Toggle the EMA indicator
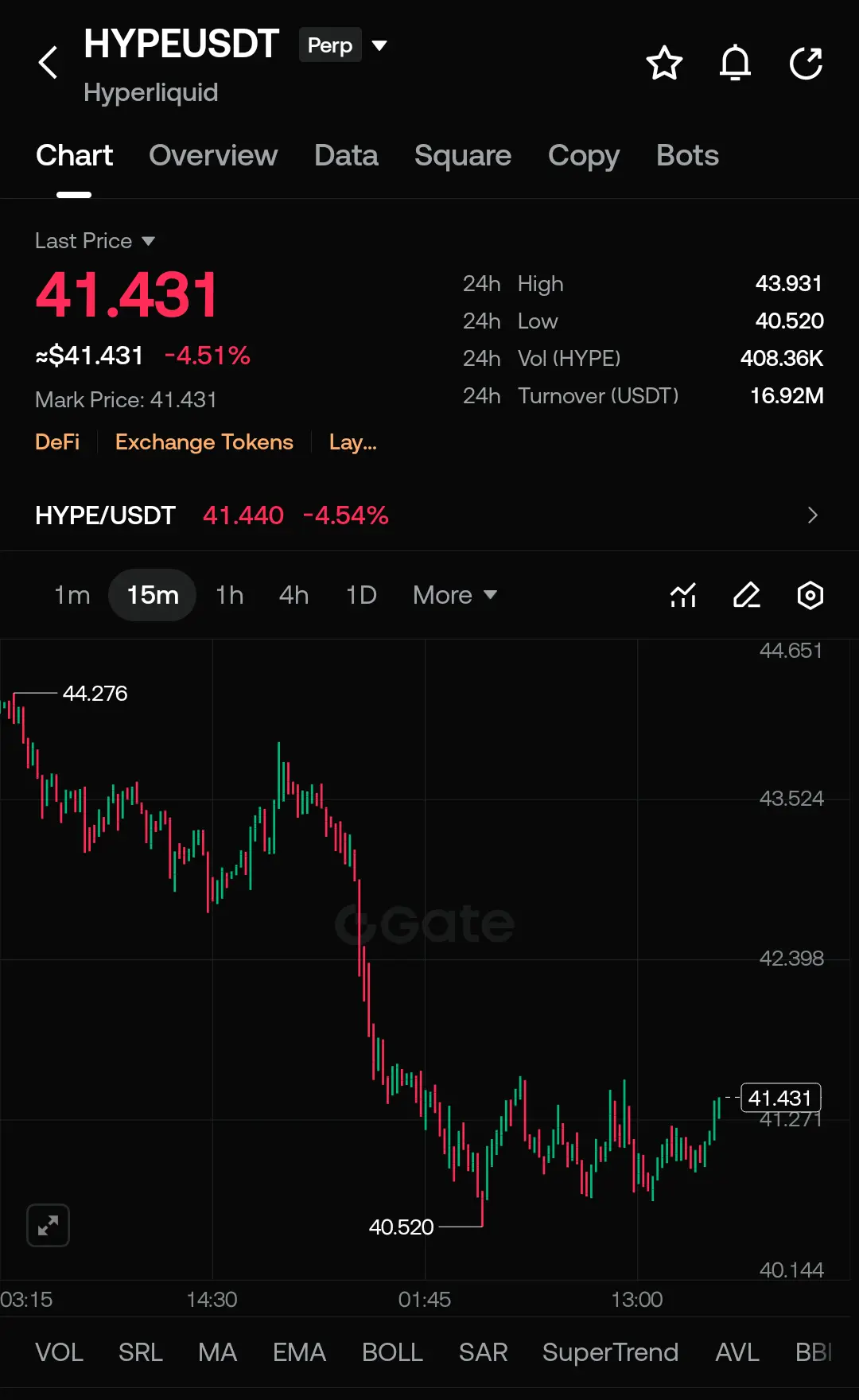This screenshot has height=1400, width=859. (299, 1352)
